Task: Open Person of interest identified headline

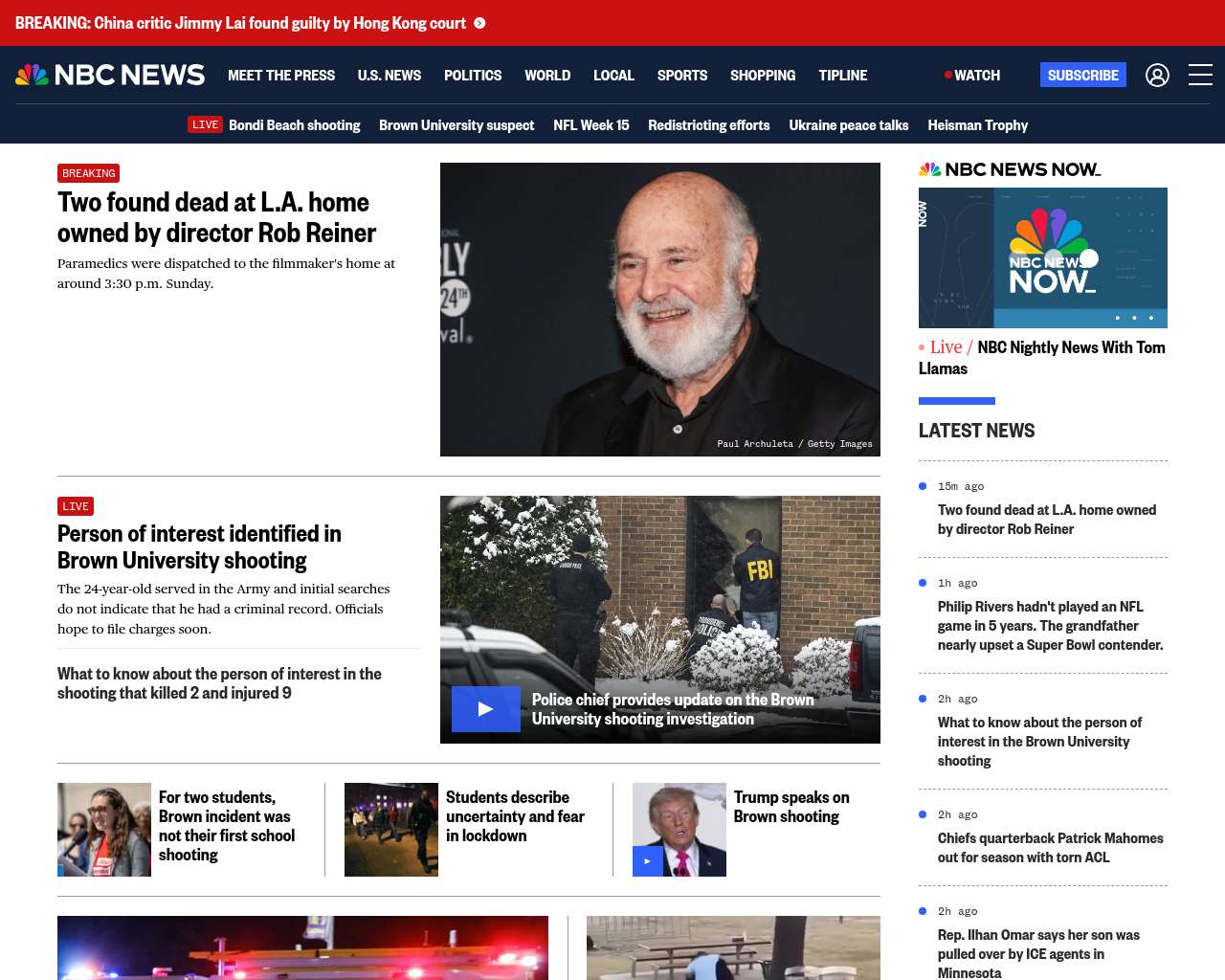Action: pyautogui.click(x=199, y=546)
